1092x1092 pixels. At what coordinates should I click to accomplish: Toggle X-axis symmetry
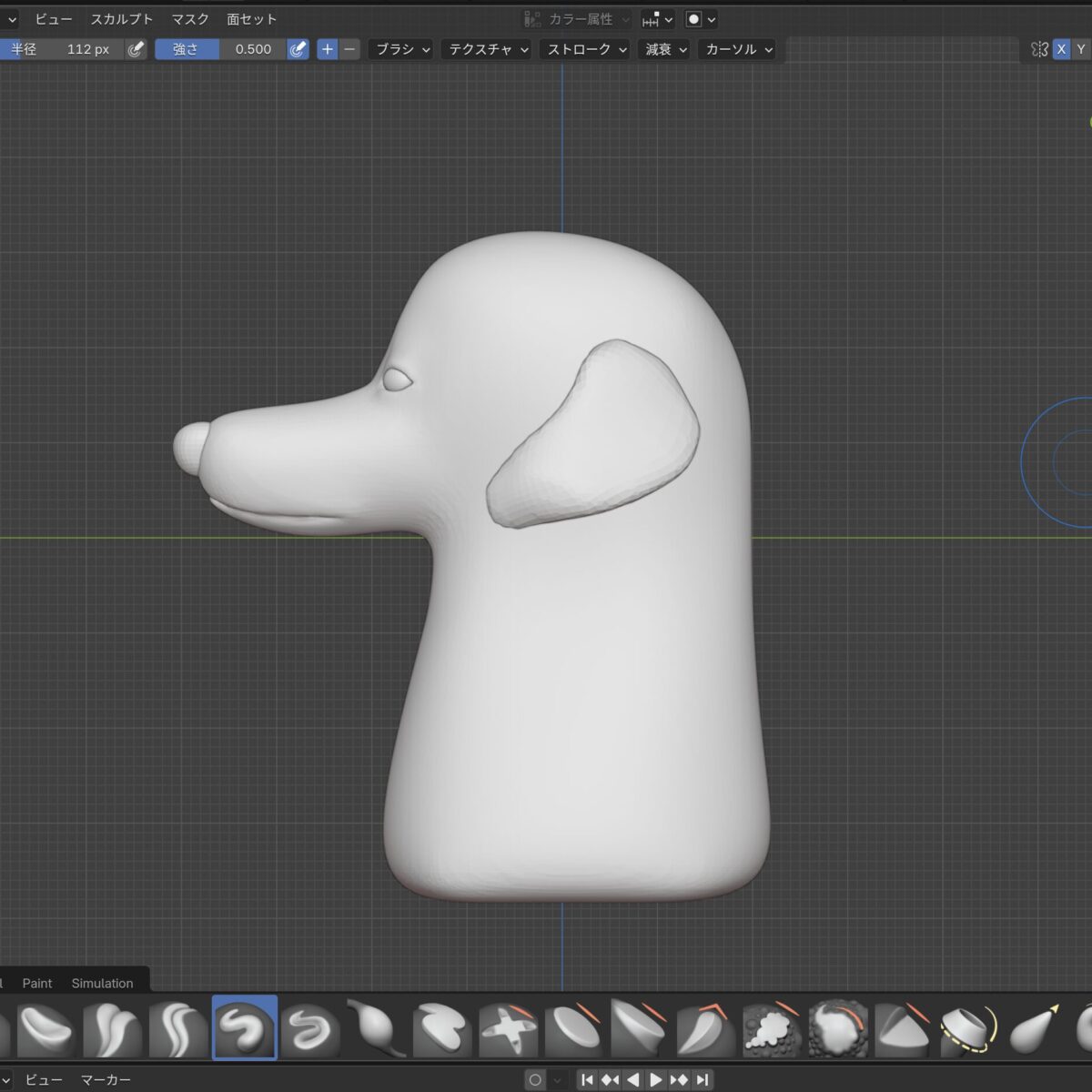coord(1061,49)
